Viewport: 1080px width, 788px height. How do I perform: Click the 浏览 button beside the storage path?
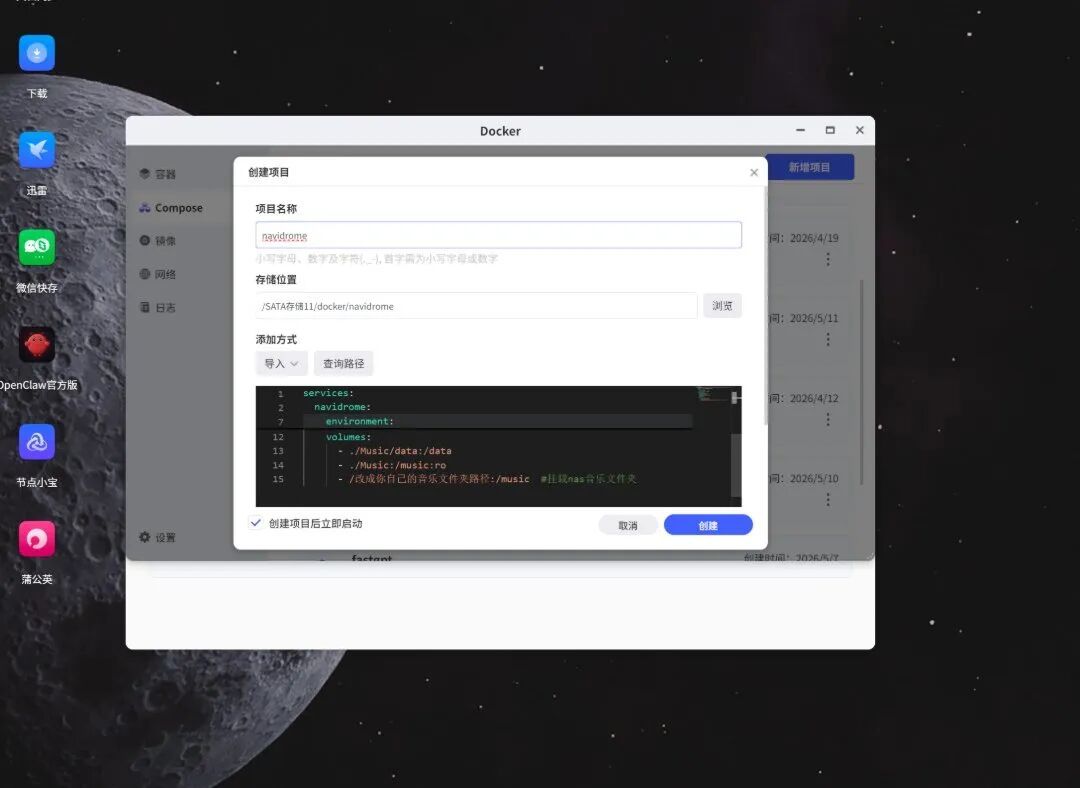click(x=722, y=306)
